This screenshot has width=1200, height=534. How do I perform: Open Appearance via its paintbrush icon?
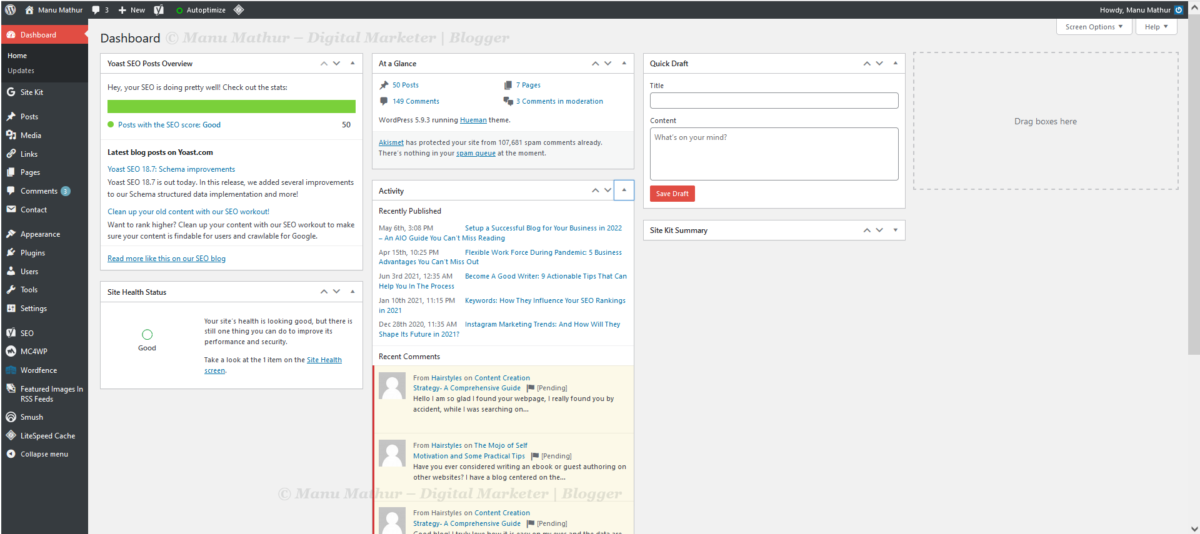[11, 234]
